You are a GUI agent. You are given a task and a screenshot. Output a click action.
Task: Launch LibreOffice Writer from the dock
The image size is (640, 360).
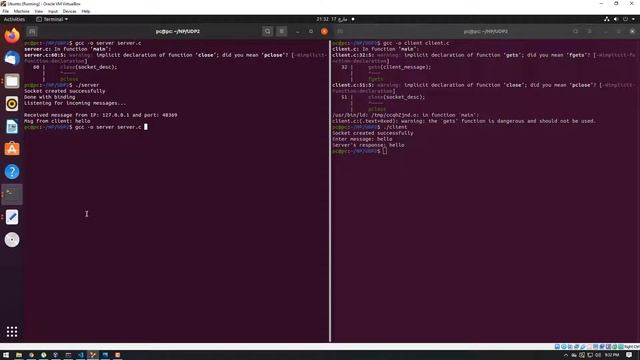12,127
